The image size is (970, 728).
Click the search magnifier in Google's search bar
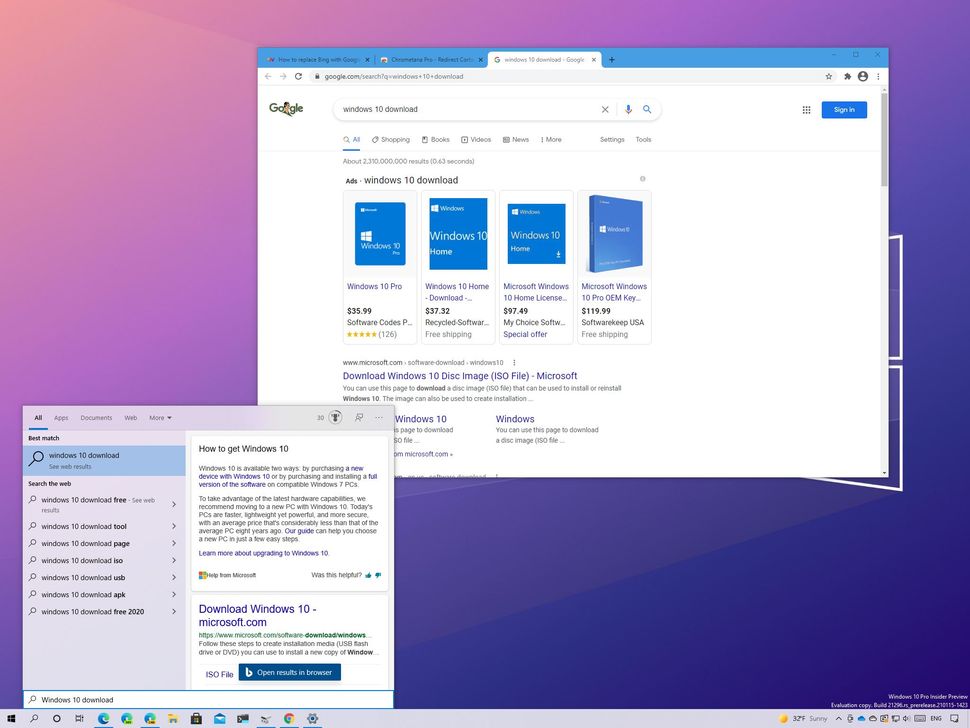647,109
